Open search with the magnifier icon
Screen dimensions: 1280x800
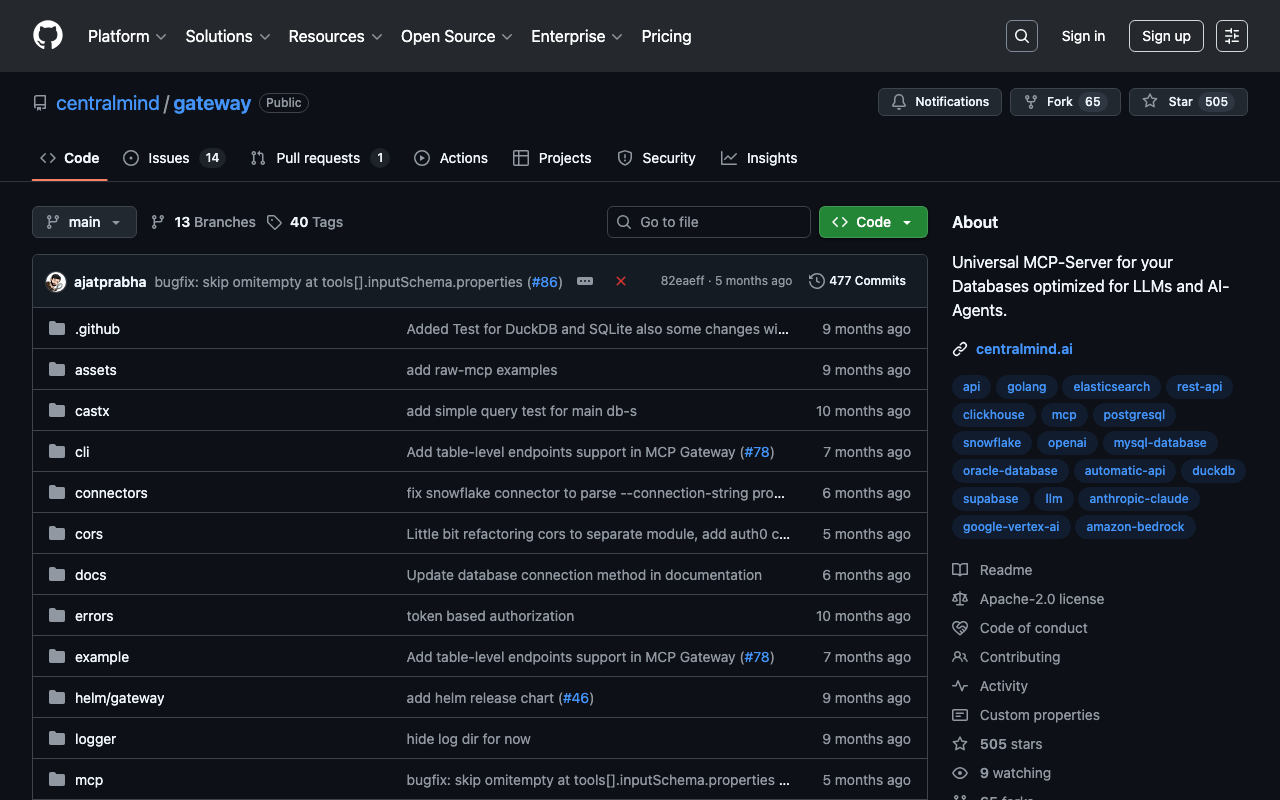(1021, 36)
